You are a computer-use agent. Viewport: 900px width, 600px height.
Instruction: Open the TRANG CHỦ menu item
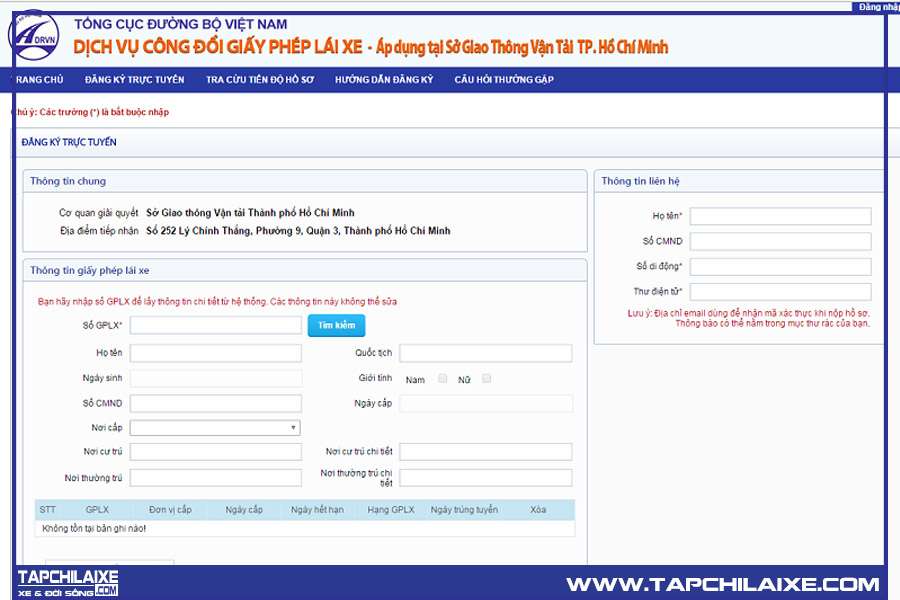pyautogui.click(x=39, y=80)
